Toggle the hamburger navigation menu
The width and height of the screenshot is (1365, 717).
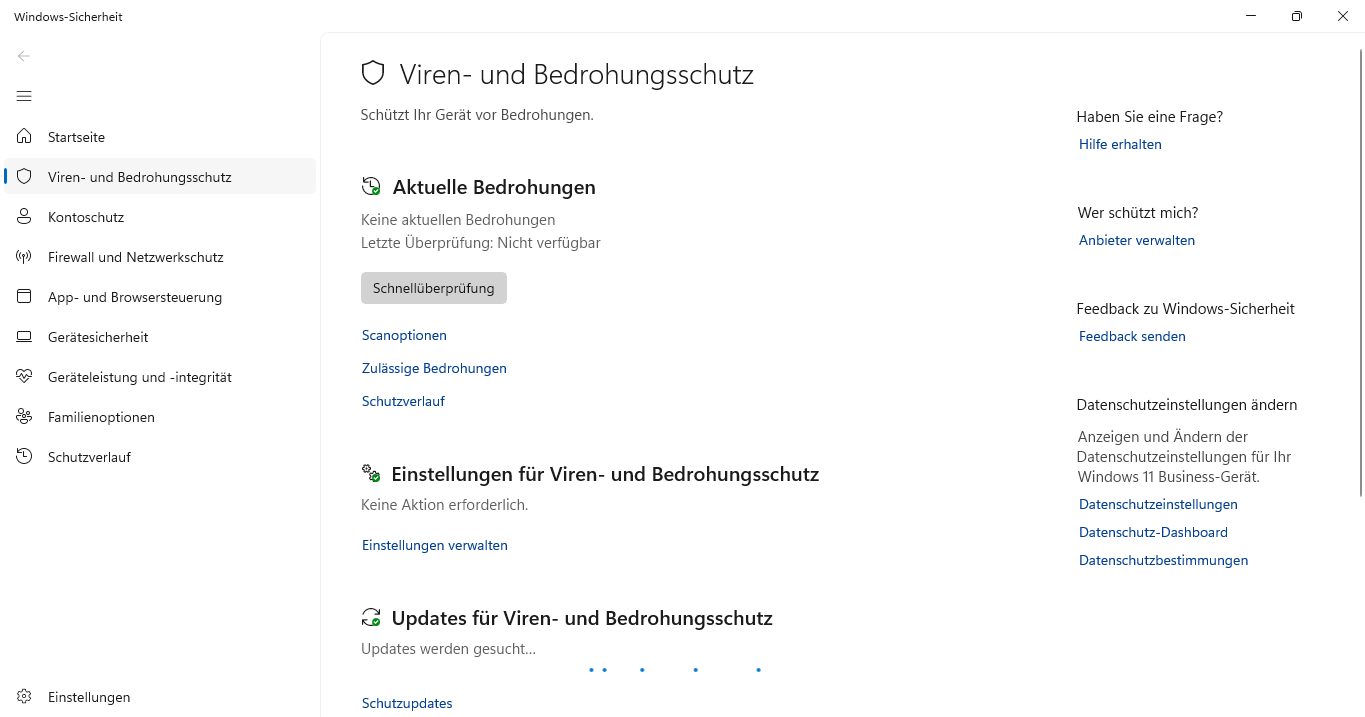point(24,96)
